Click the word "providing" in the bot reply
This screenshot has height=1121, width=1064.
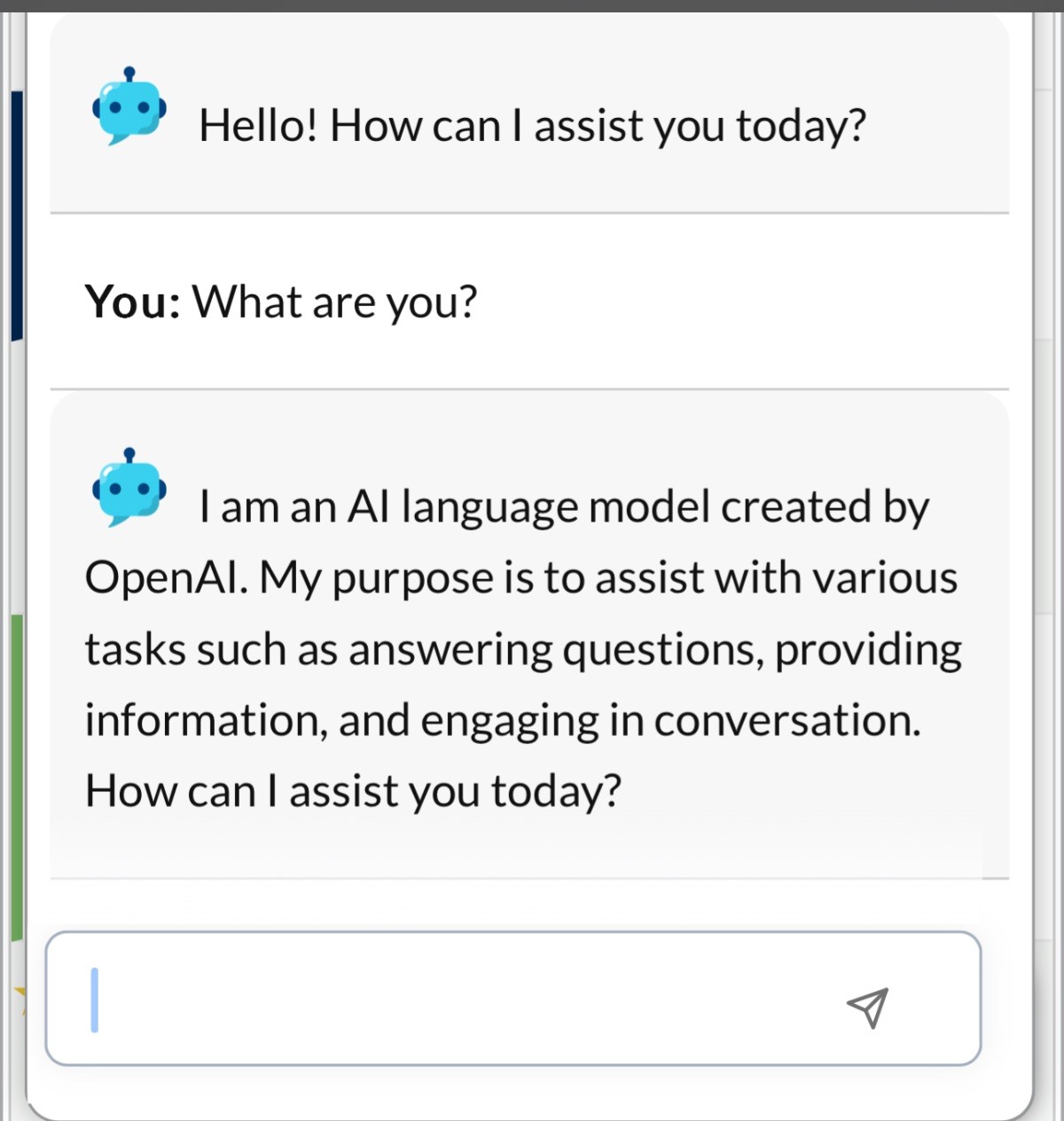(868, 650)
